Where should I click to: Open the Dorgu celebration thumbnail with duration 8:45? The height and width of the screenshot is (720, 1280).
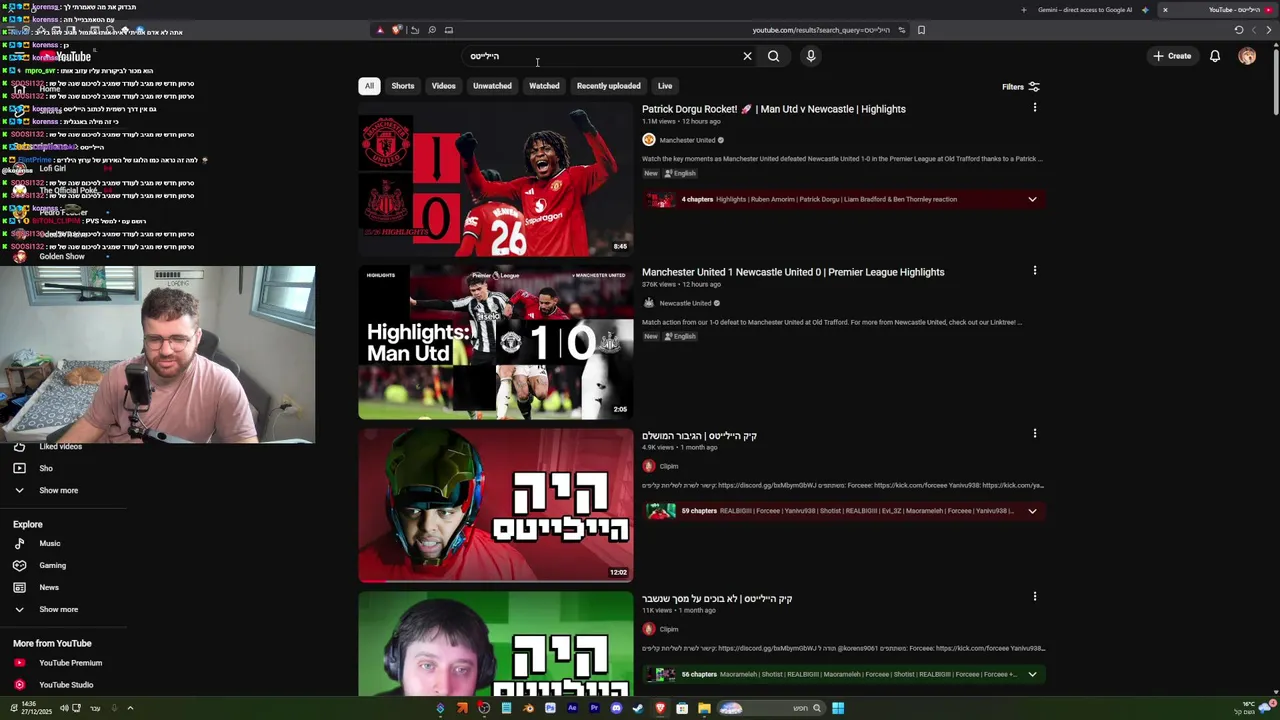click(496, 179)
